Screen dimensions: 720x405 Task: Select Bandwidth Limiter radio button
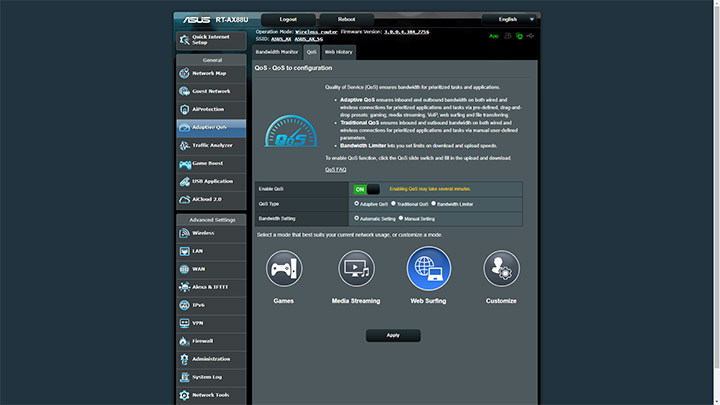(433, 203)
